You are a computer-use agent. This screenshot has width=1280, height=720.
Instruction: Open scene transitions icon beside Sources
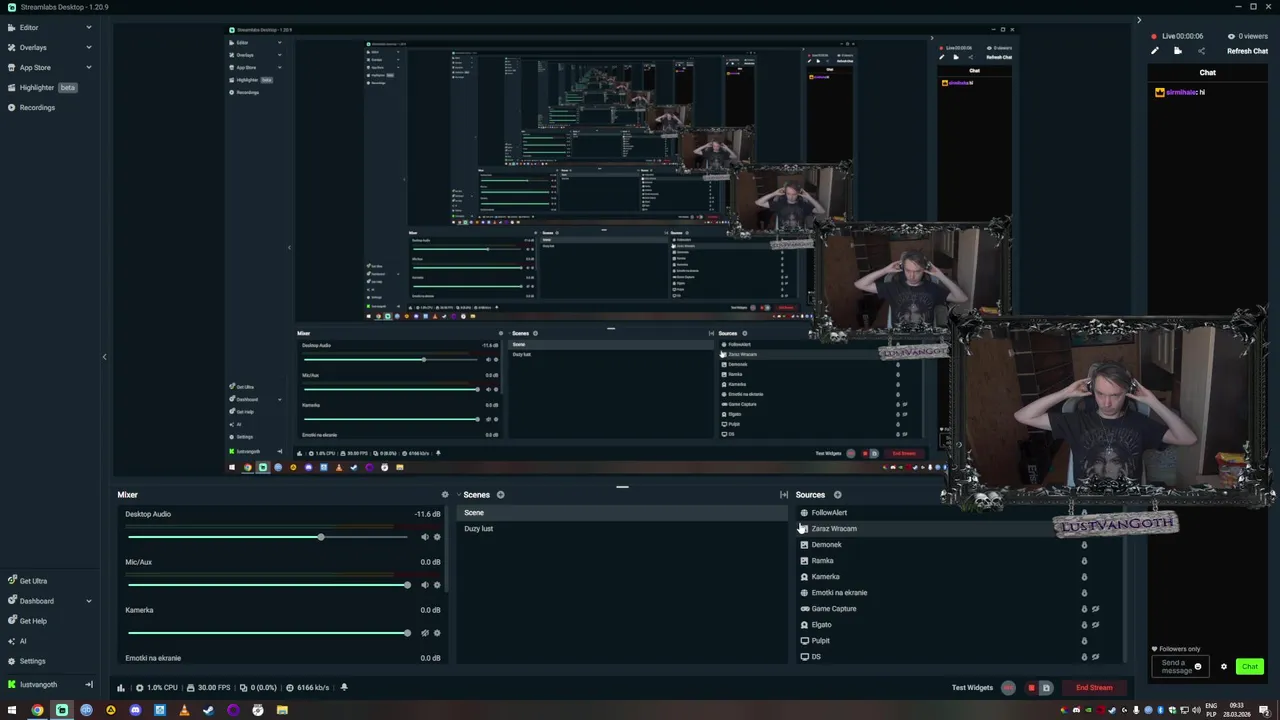pos(784,495)
